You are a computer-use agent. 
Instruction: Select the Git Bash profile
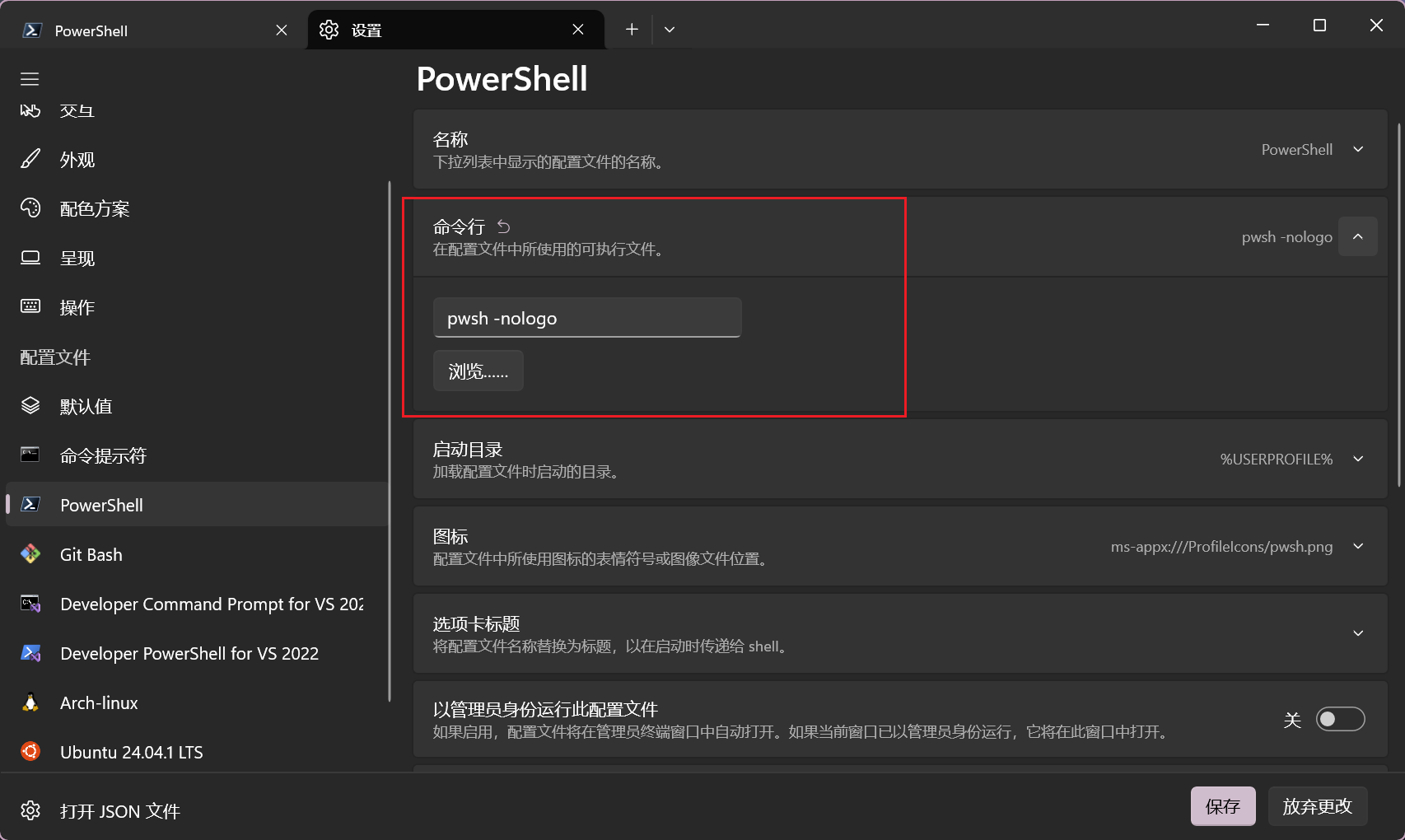coord(197,554)
